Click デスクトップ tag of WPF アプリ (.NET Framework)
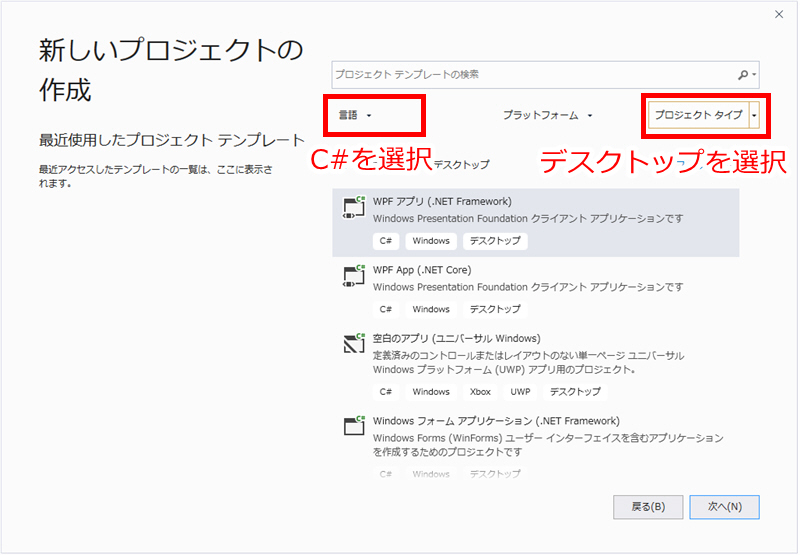This screenshot has width=800, height=555. [x=495, y=241]
